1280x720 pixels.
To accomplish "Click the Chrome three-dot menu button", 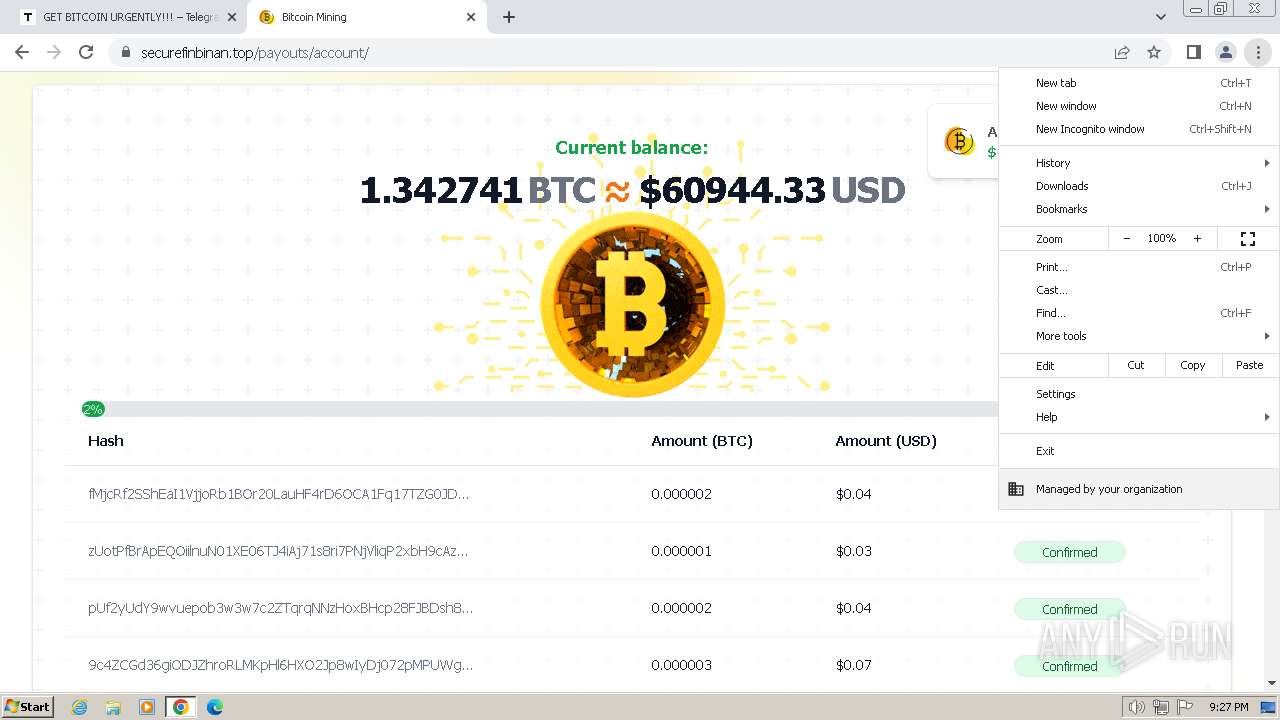I will (1258, 52).
